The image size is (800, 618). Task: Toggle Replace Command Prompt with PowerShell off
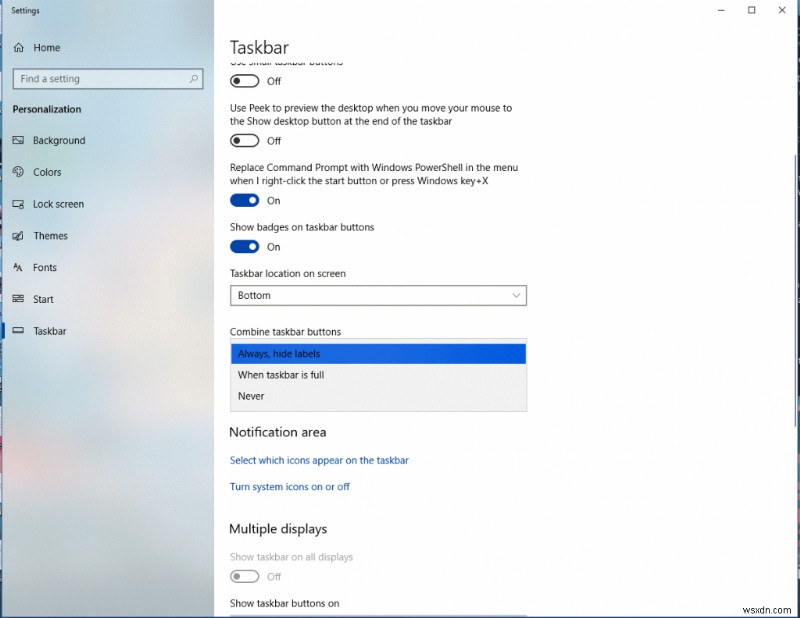tap(244, 200)
